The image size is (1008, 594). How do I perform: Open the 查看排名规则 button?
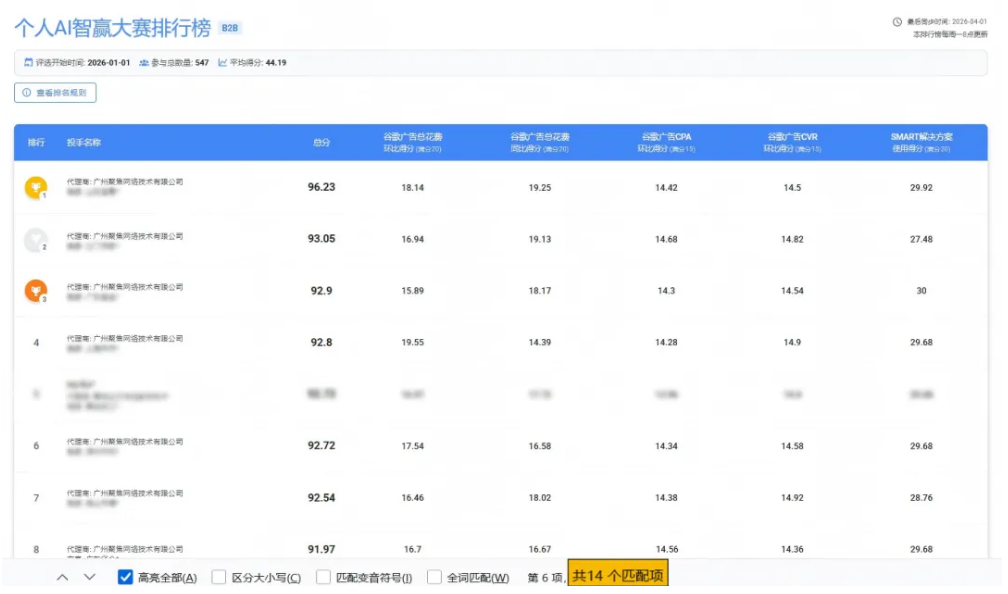point(55,93)
